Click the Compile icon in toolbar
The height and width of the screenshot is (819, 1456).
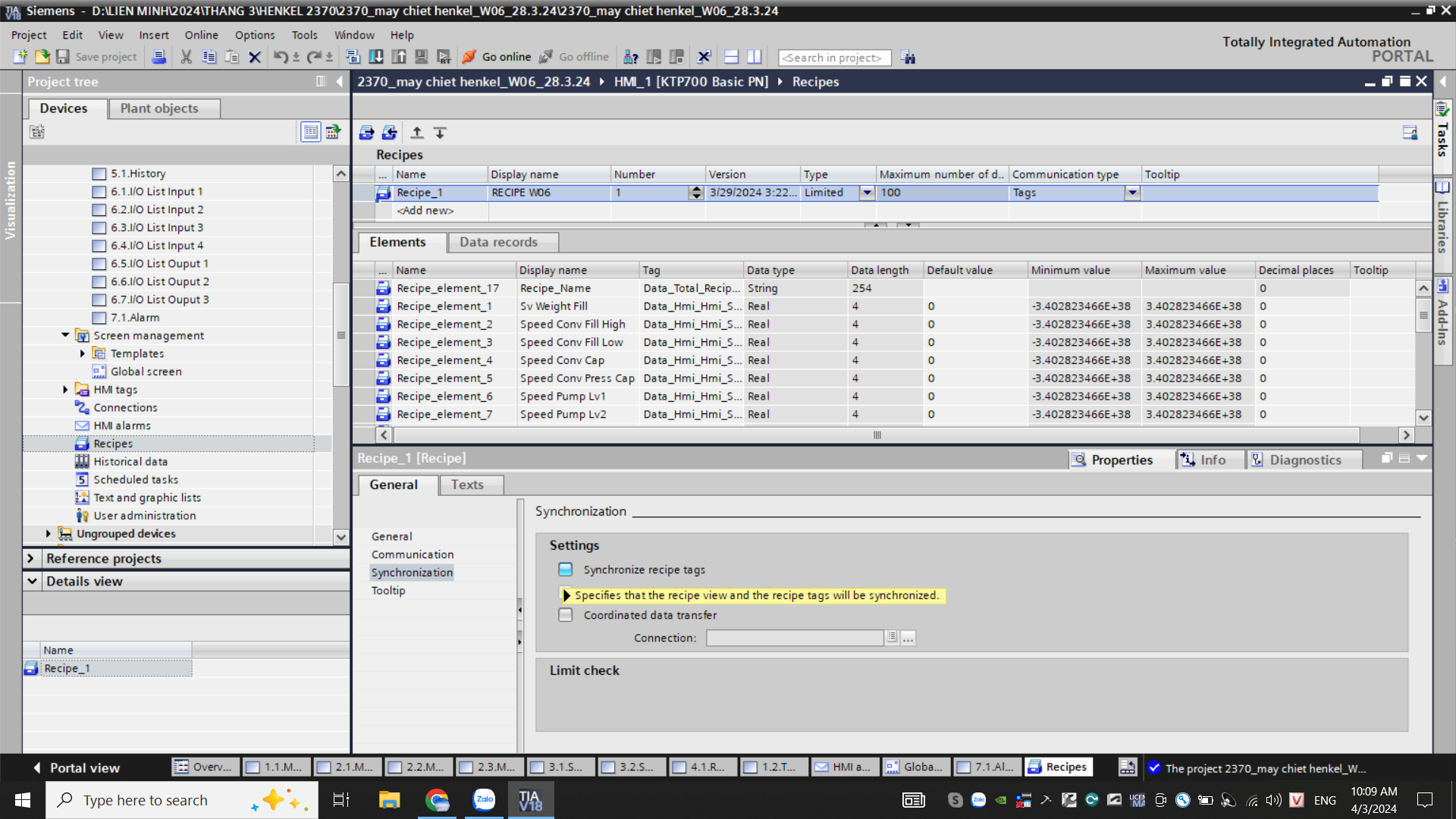pyautogui.click(x=353, y=57)
